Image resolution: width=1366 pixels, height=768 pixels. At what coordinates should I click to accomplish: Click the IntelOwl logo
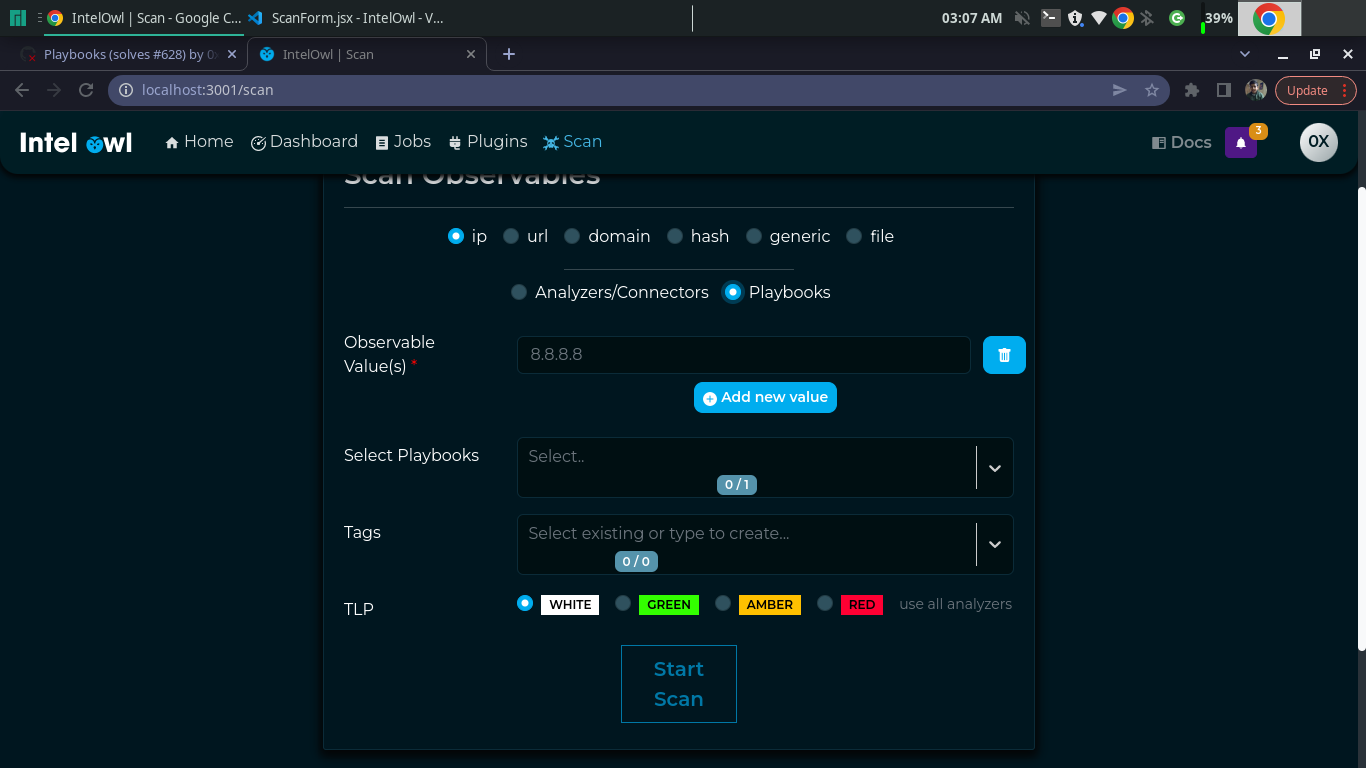point(76,143)
